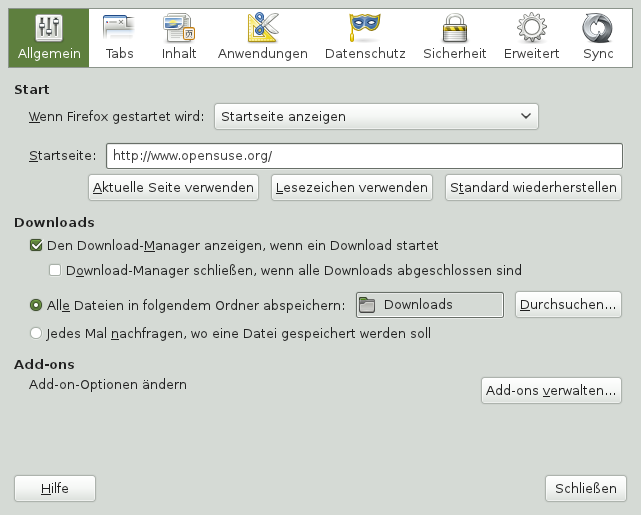The width and height of the screenshot is (641, 515).
Task: Select Jedes Mal nachfragen radio button
Action: [36, 333]
